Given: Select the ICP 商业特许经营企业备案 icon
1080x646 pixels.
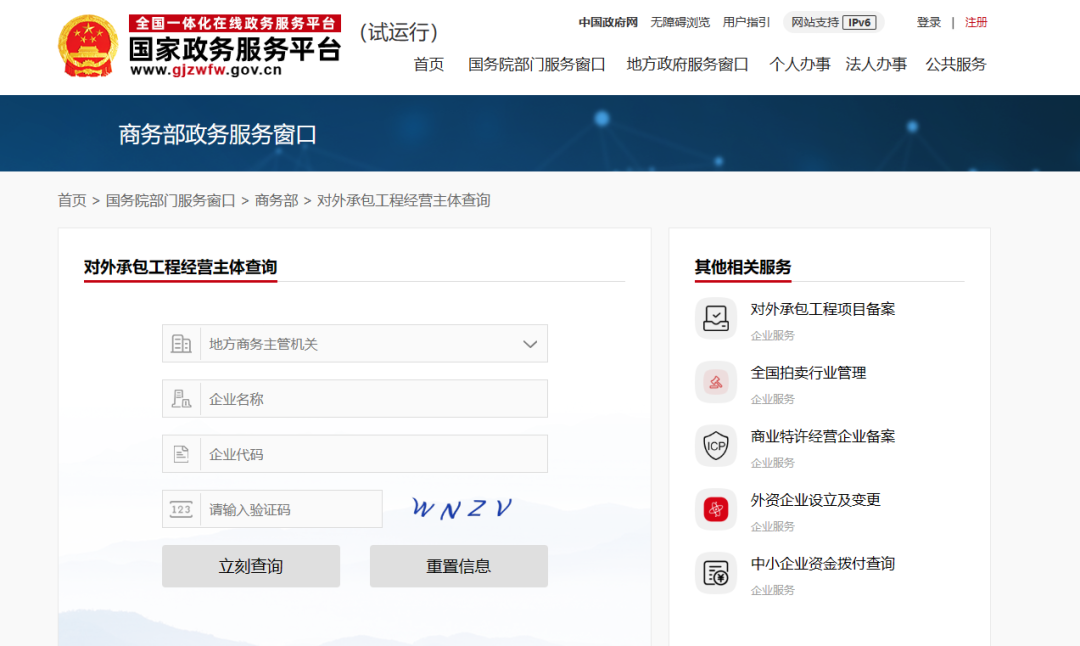Looking at the screenshot, I should click(x=715, y=446).
